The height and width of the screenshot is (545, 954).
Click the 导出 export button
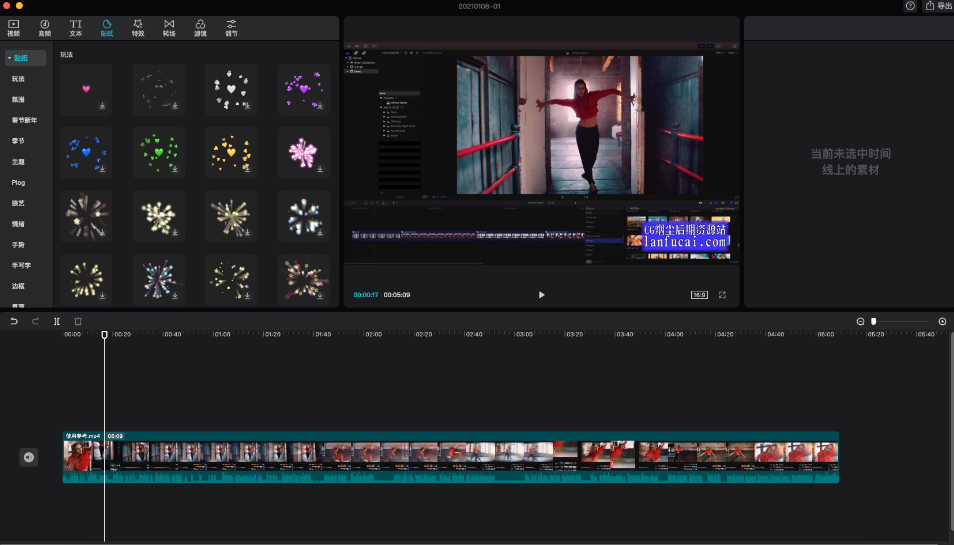tap(939, 5)
